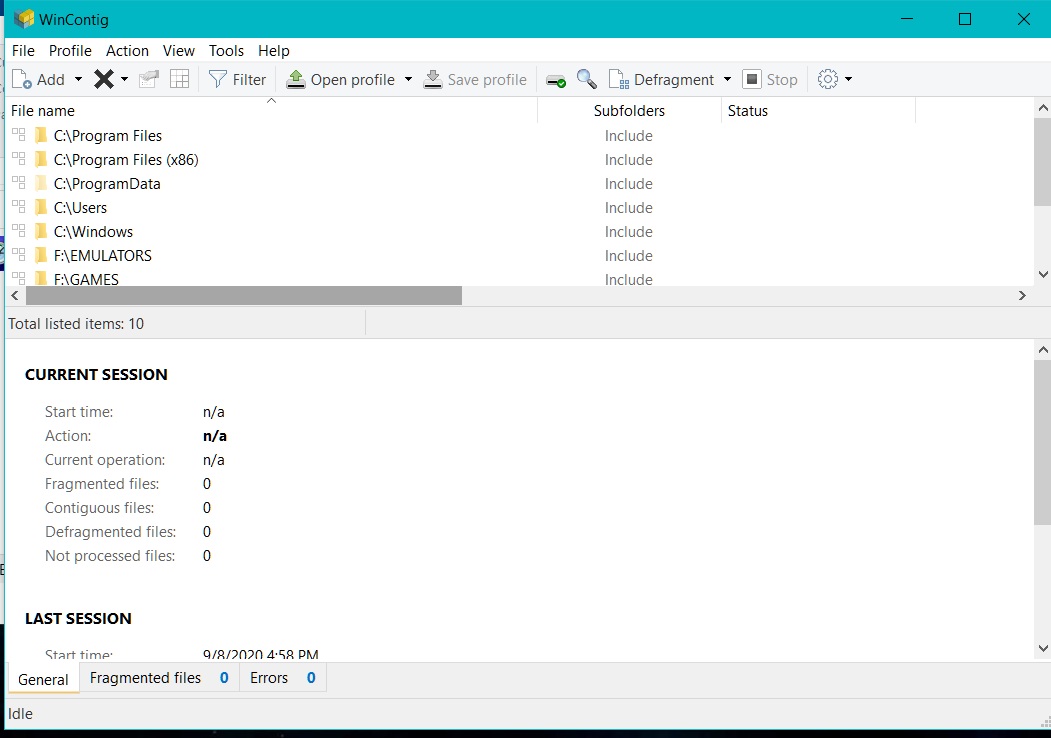The image size is (1051, 738).
Task: Click the file list scroll-right arrow
Action: 1022,296
